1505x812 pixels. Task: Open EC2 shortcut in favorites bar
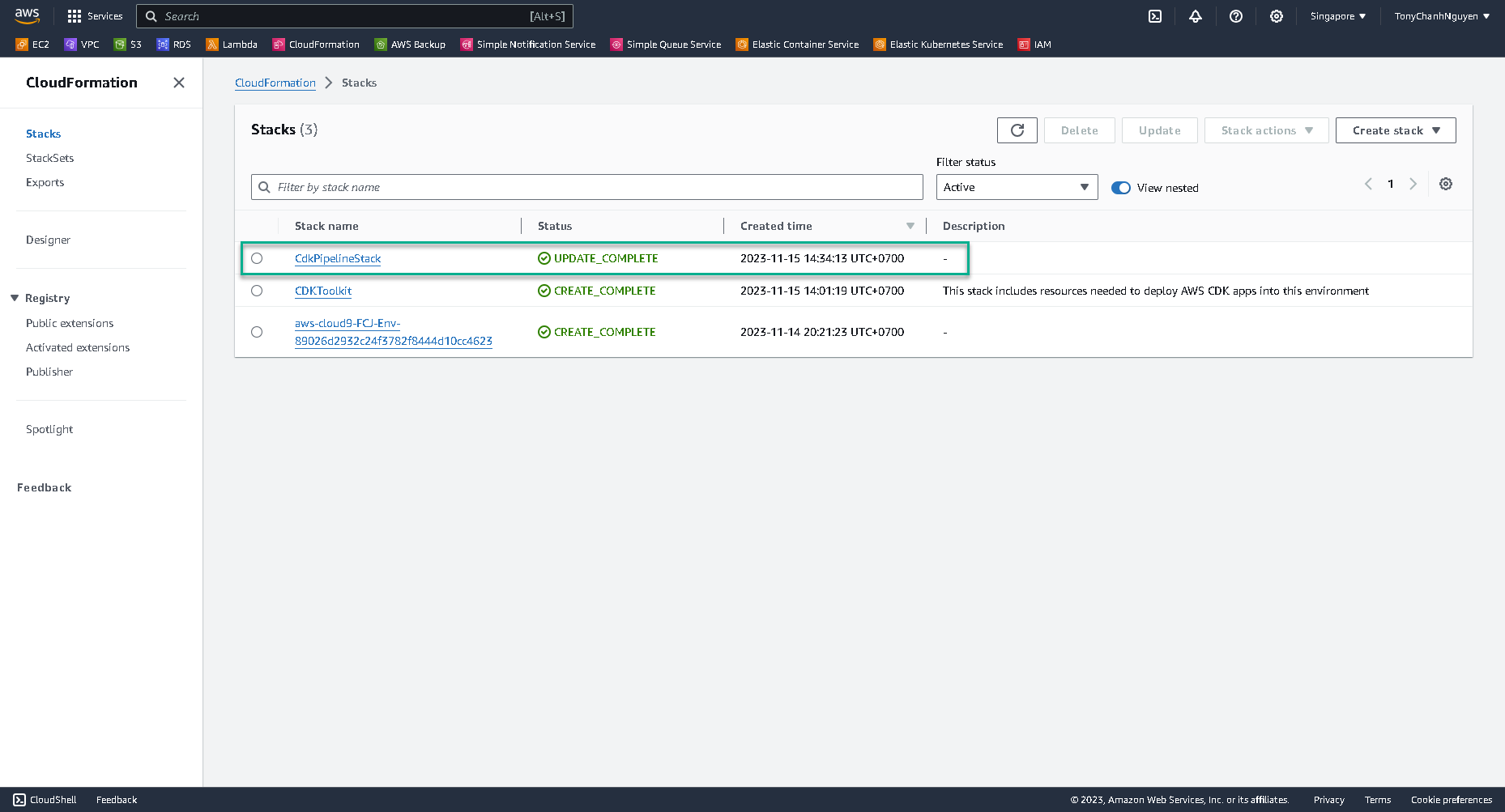32,45
